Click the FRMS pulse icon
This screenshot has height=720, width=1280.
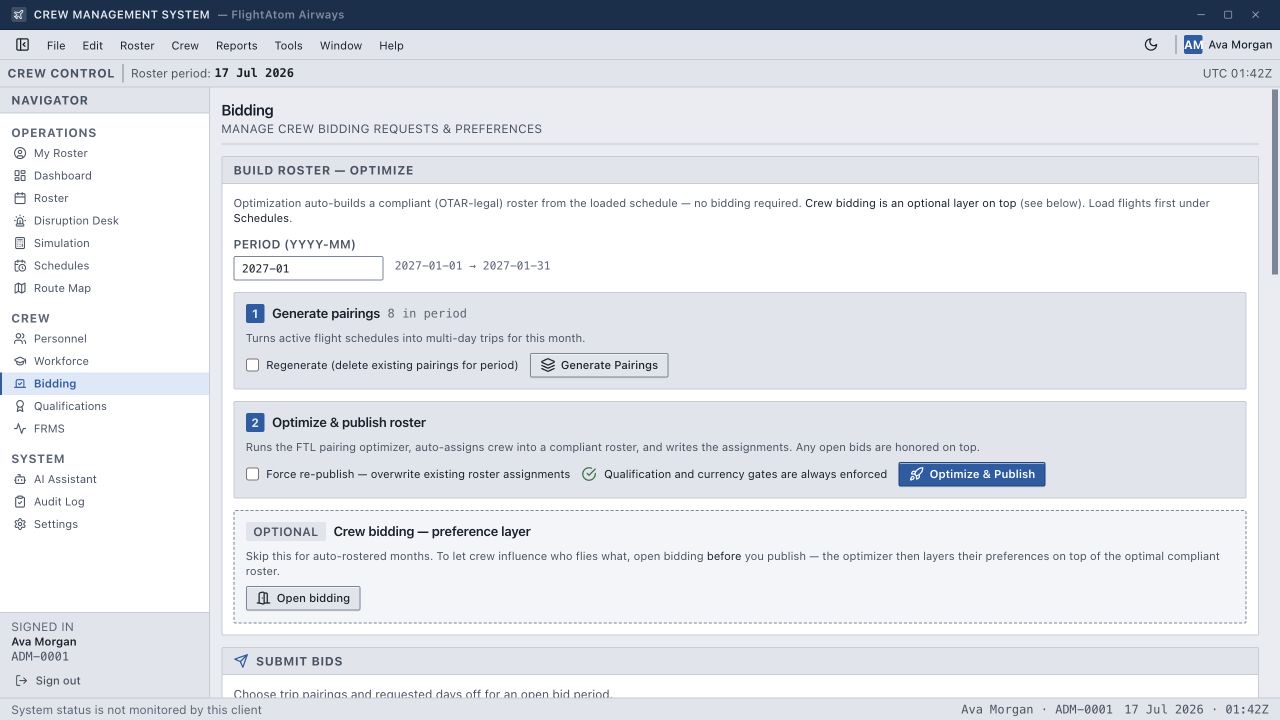(20, 429)
